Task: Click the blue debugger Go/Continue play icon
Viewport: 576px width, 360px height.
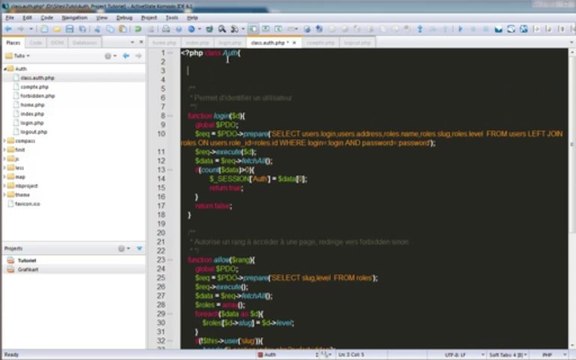Action: coord(461,29)
